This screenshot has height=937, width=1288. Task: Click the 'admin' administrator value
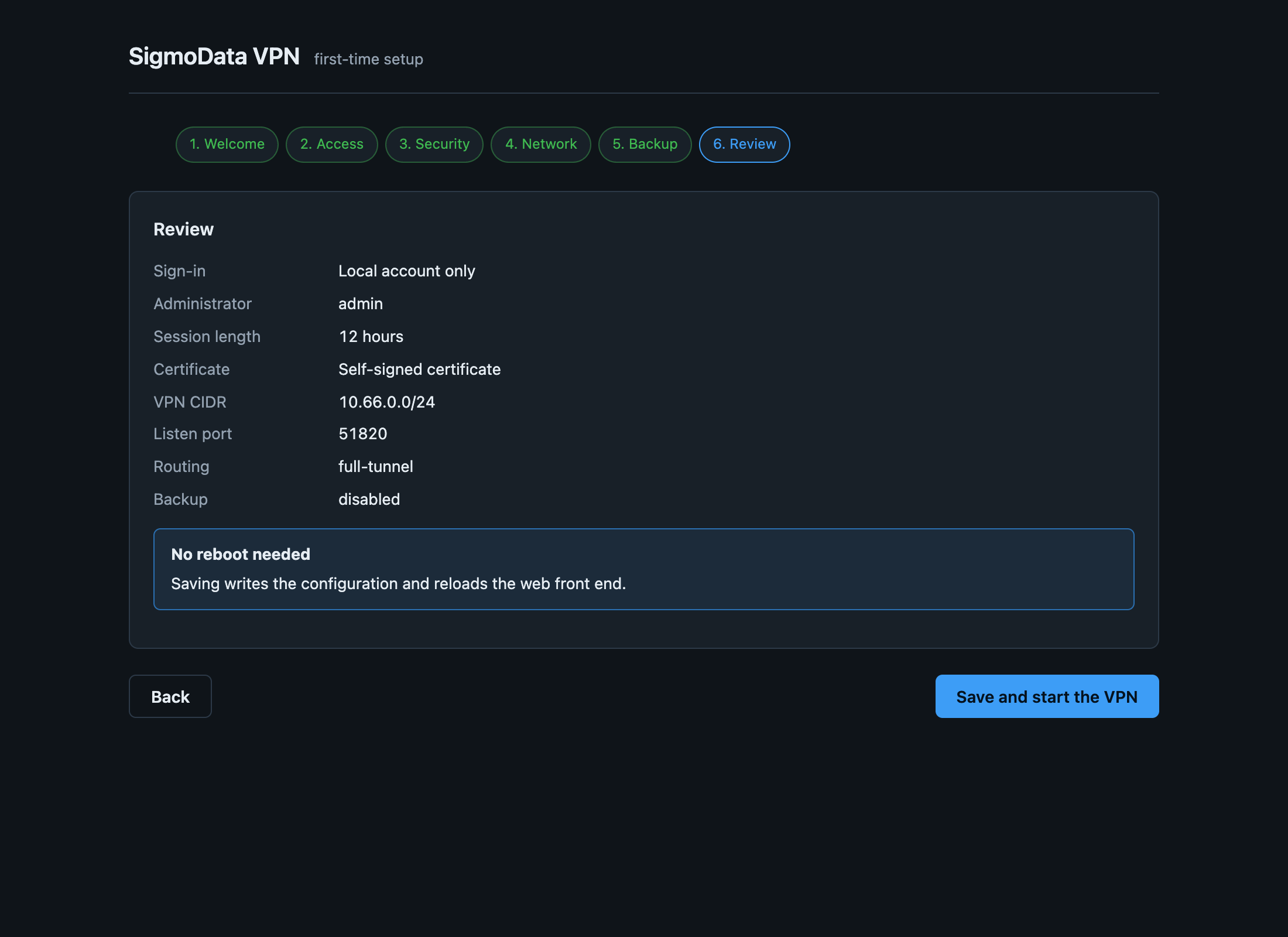tap(361, 304)
